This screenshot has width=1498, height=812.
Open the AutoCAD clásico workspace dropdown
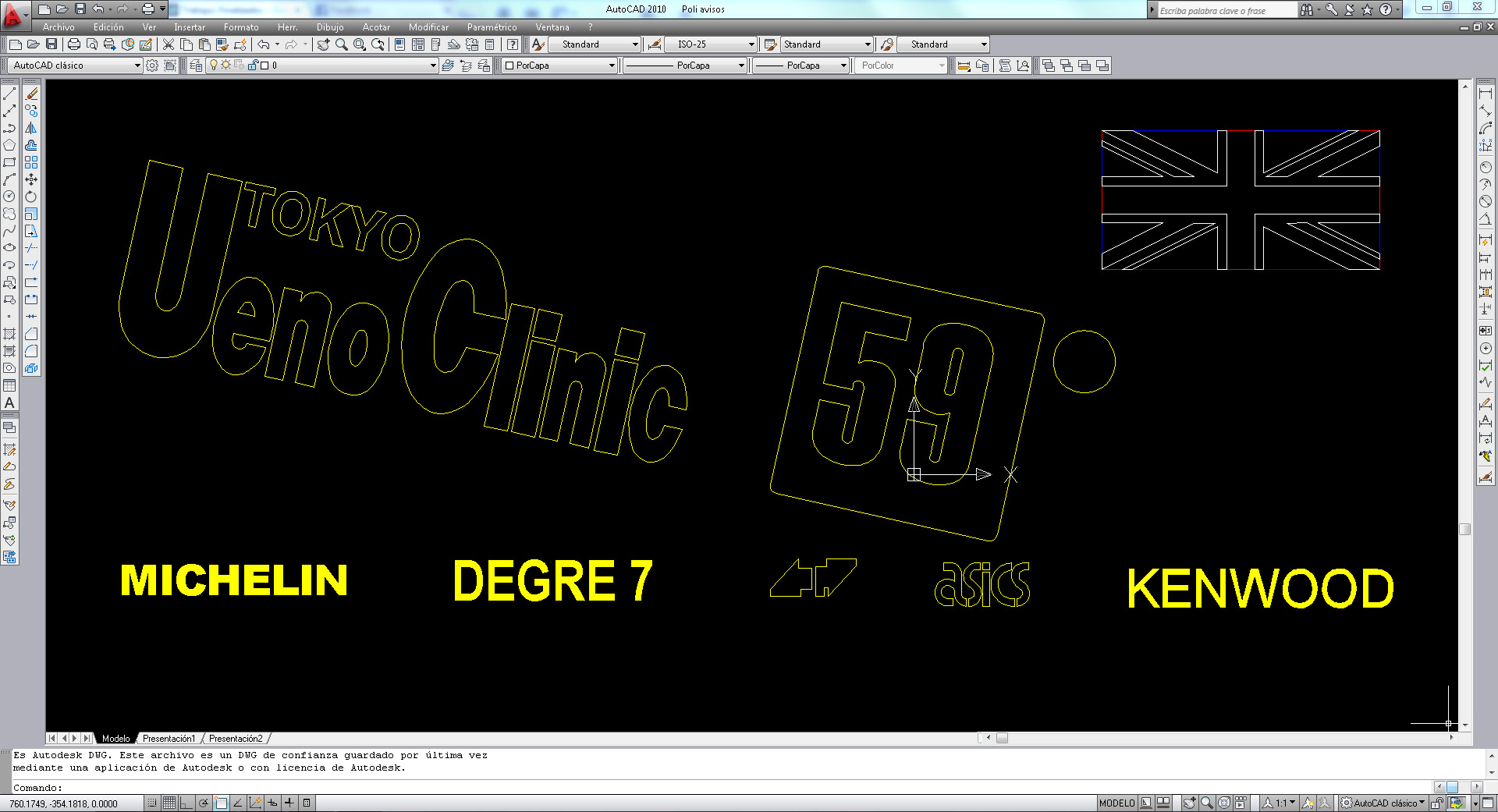point(75,66)
